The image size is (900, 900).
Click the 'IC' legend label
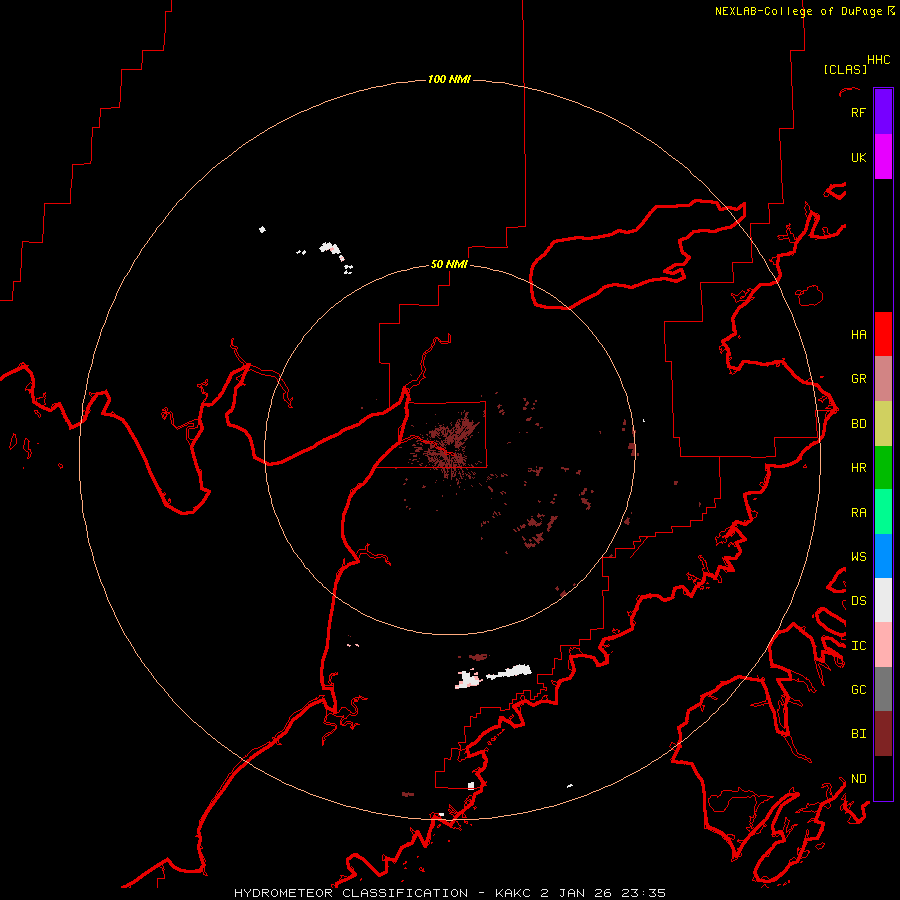click(858, 646)
